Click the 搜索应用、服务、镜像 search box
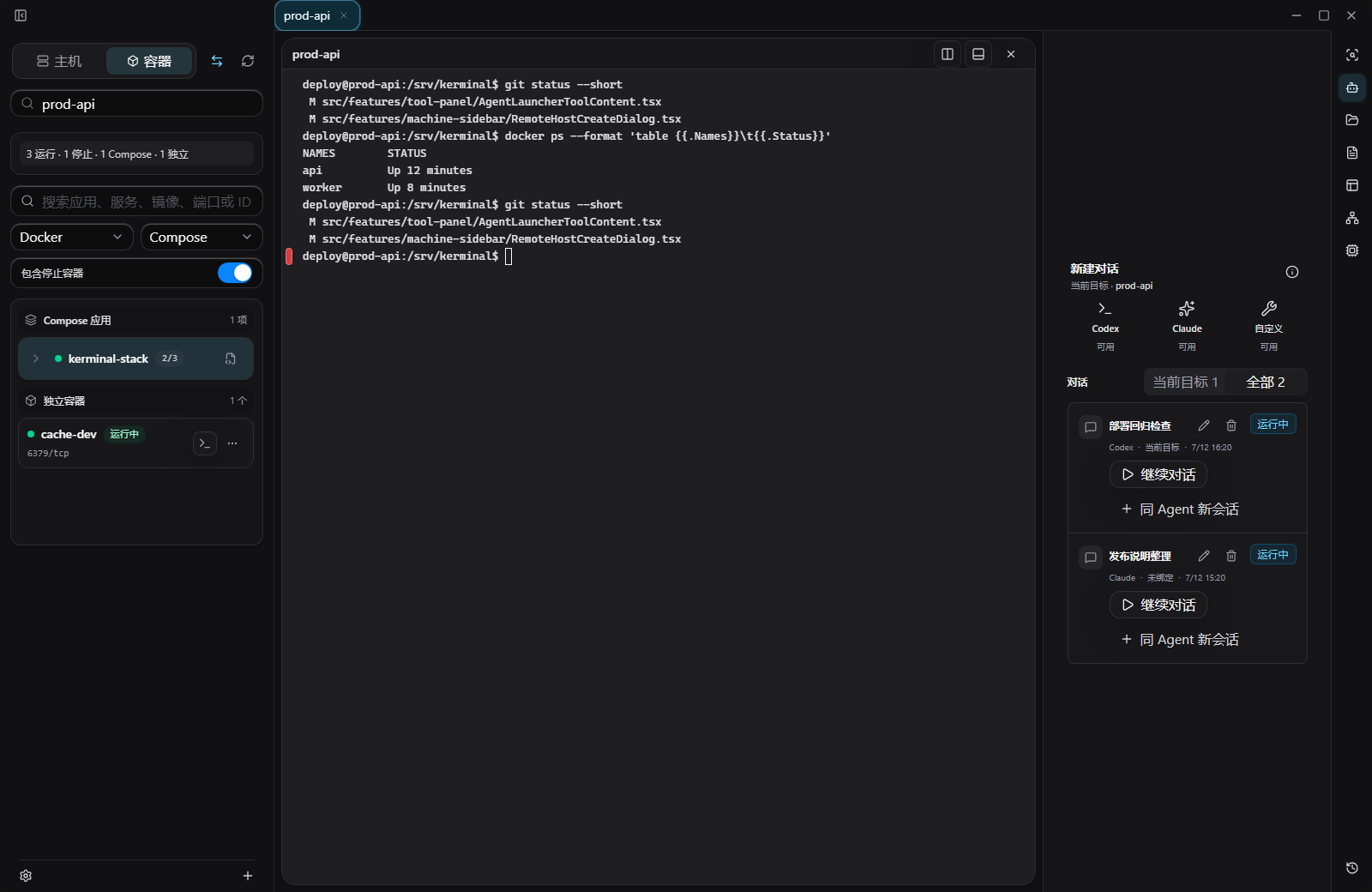The image size is (1372, 892). click(136, 202)
